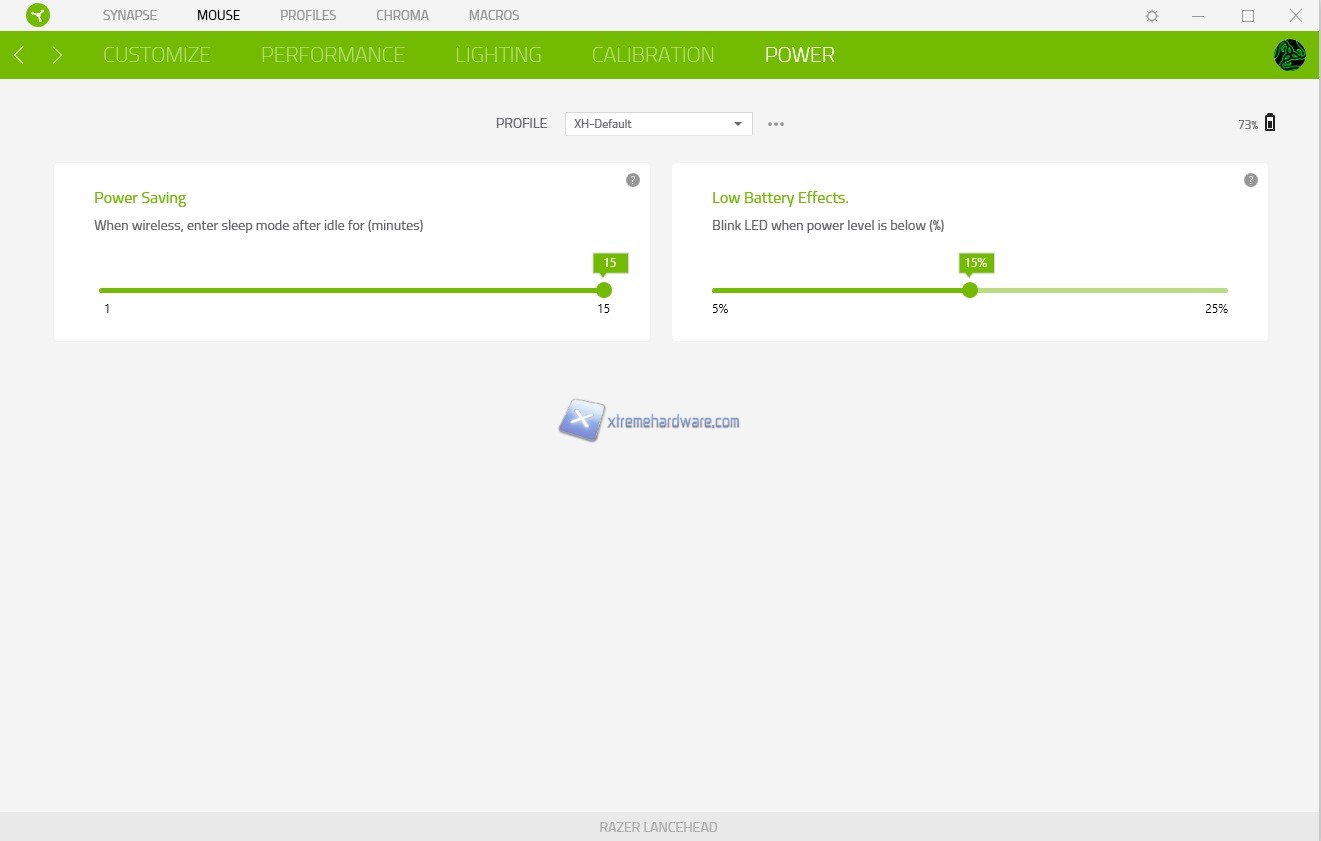Click the Power Saving sleep slider handle

click(604, 290)
